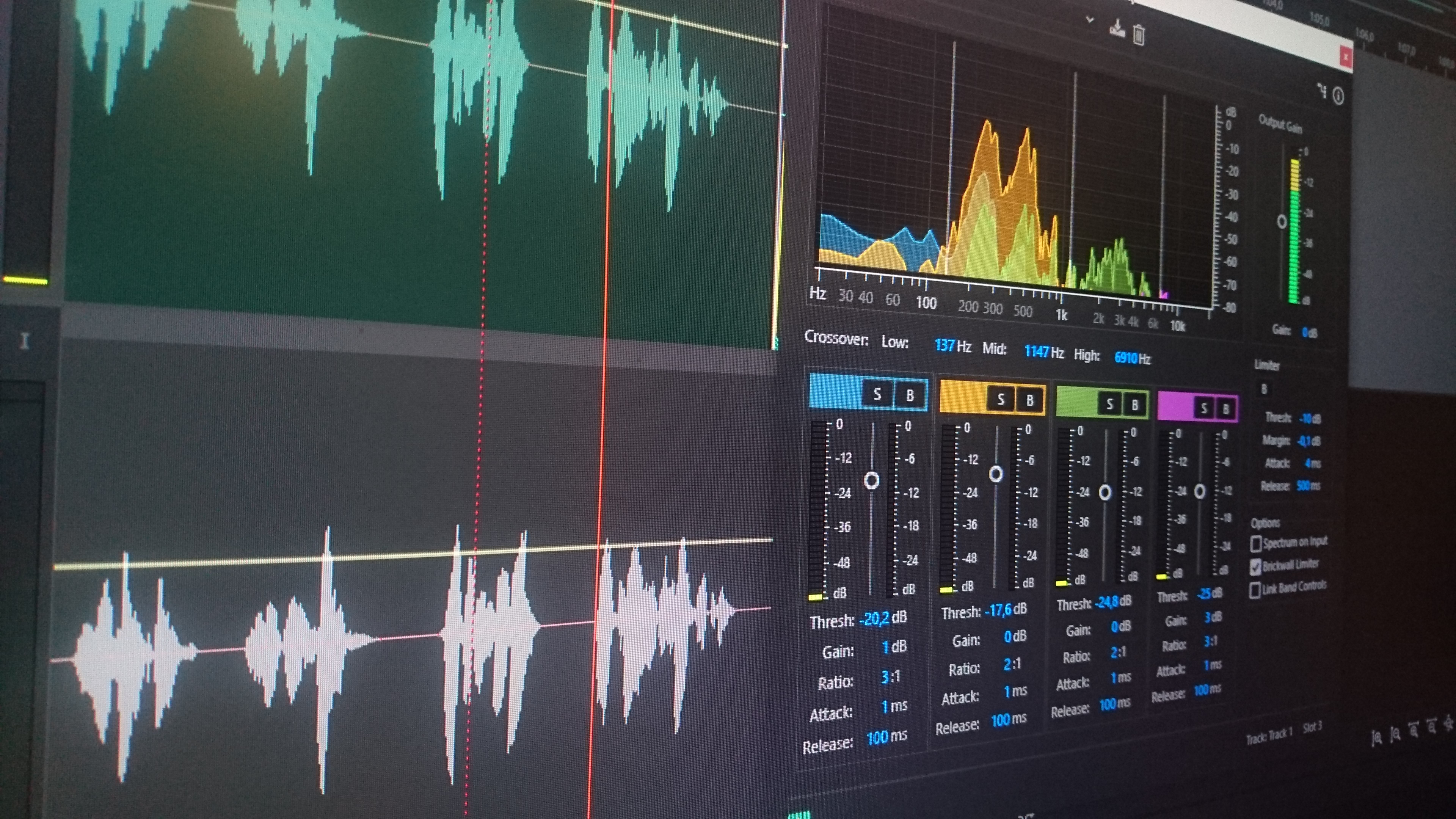Select the I-beam time selection tool

tap(24, 341)
